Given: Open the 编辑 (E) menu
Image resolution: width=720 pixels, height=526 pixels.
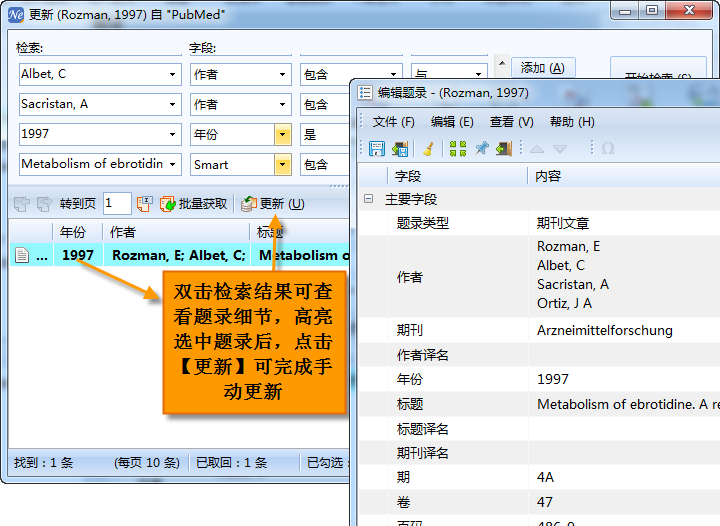Looking at the screenshot, I should tap(452, 122).
